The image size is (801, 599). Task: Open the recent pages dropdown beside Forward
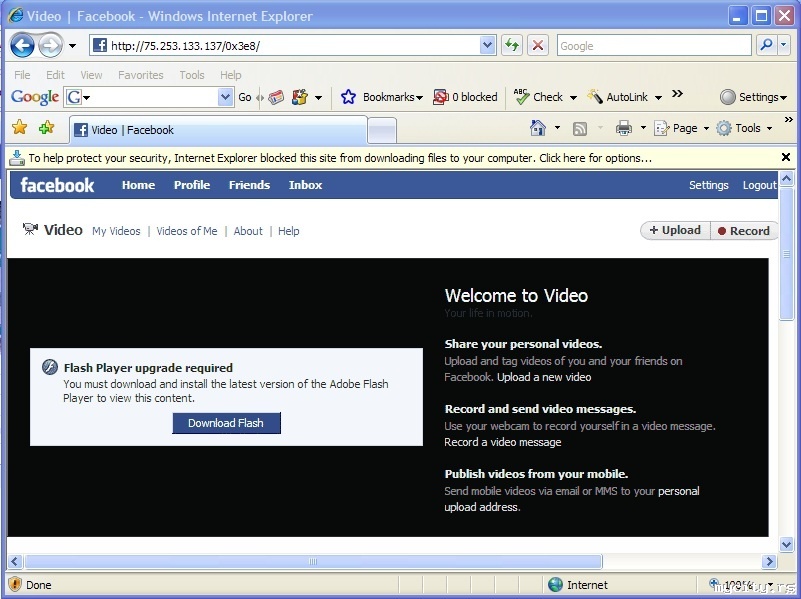click(73, 46)
